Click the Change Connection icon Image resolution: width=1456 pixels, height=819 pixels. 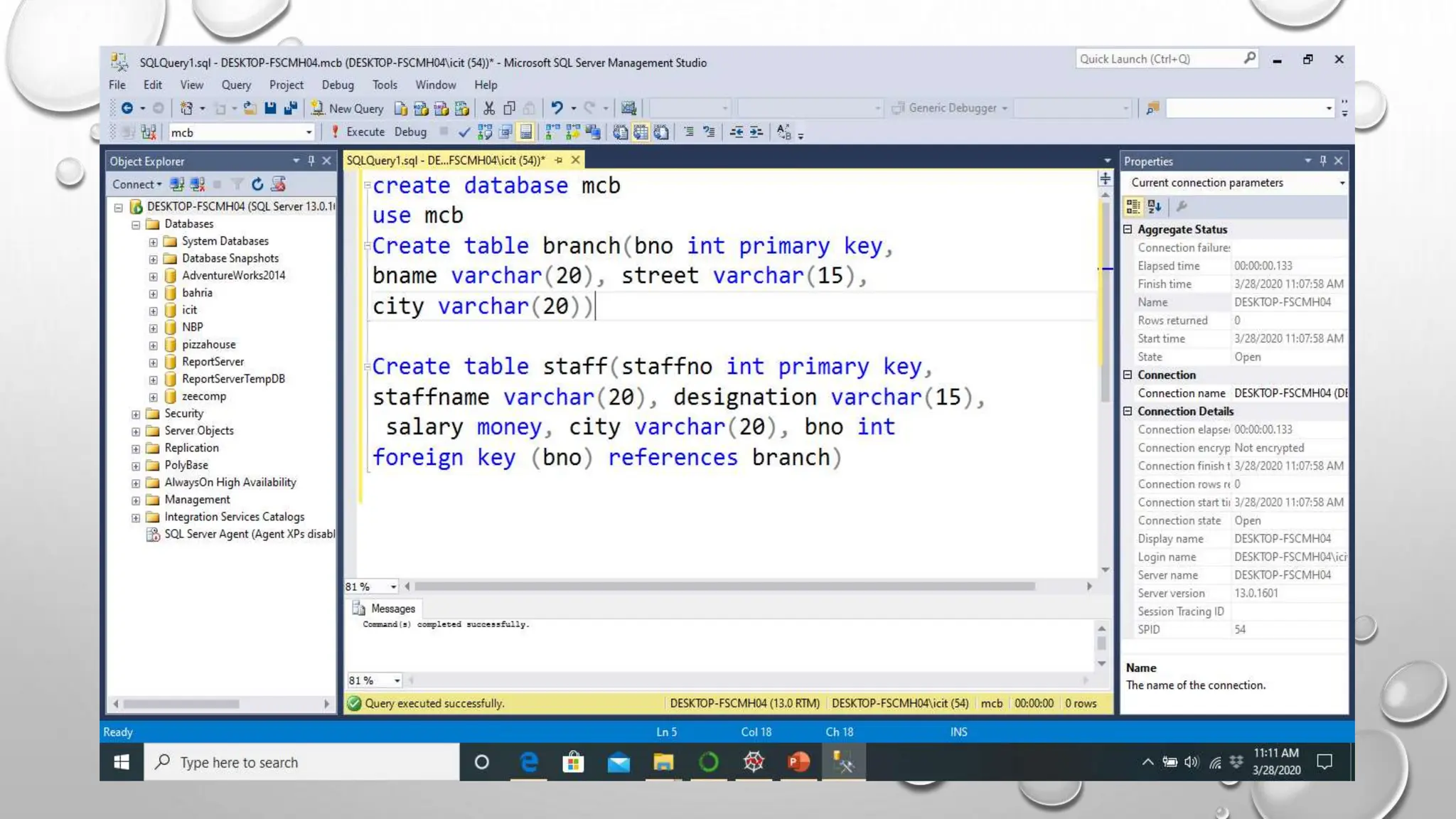tap(149, 132)
